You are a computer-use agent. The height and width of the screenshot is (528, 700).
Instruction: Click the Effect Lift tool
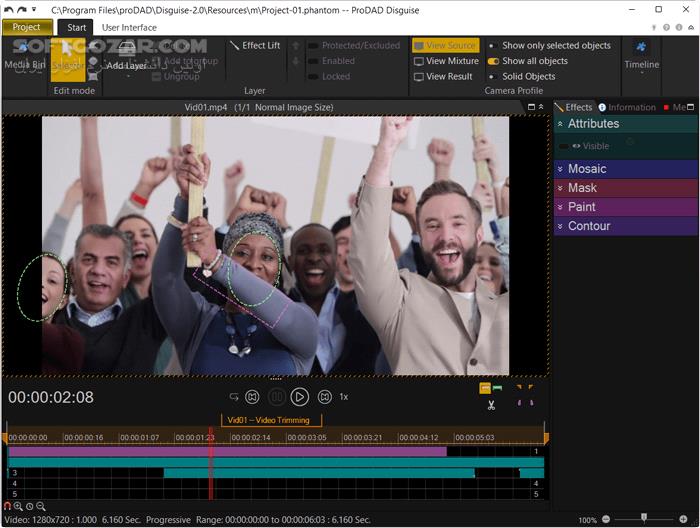(x=254, y=46)
